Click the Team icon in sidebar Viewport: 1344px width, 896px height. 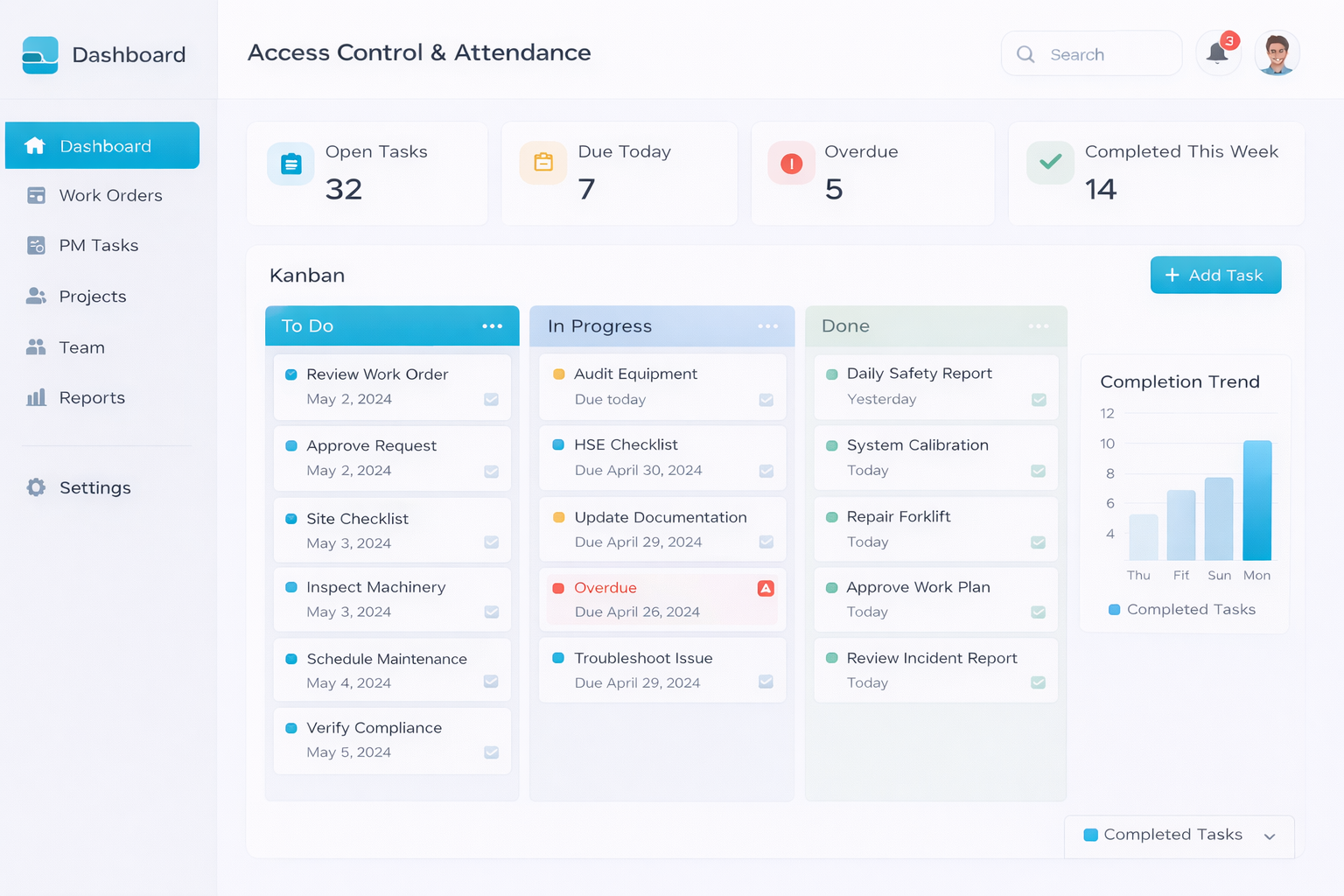[x=37, y=346]
